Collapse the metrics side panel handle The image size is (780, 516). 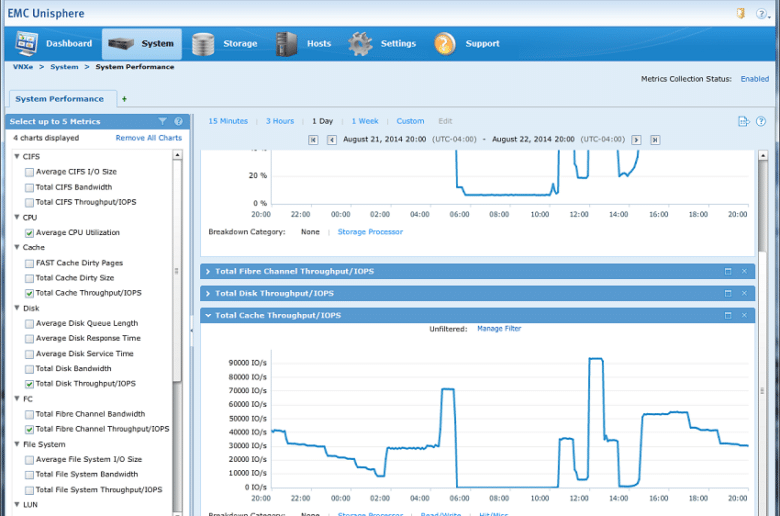pos(192,330)
